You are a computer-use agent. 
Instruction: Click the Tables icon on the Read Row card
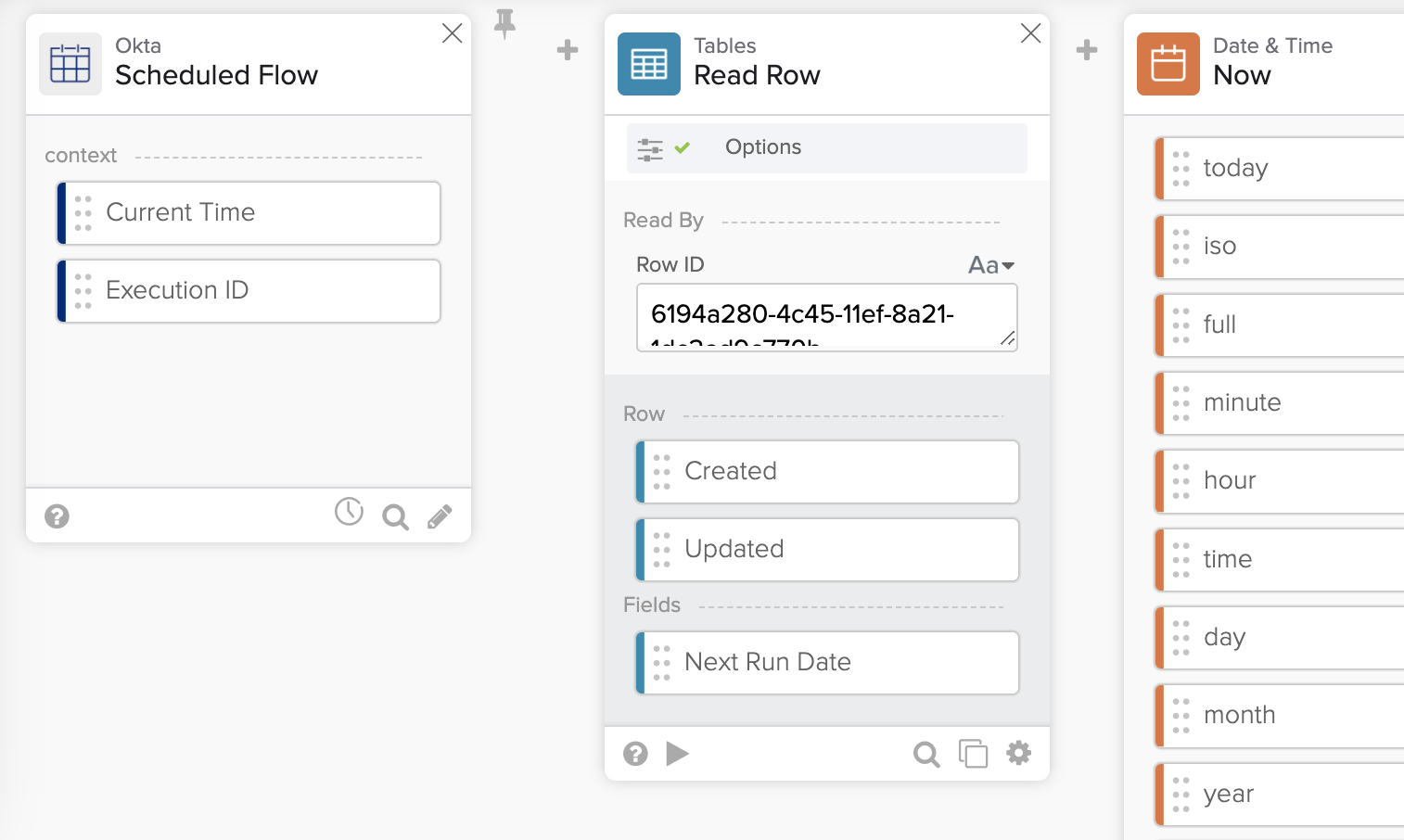click(x=648, y=64)
